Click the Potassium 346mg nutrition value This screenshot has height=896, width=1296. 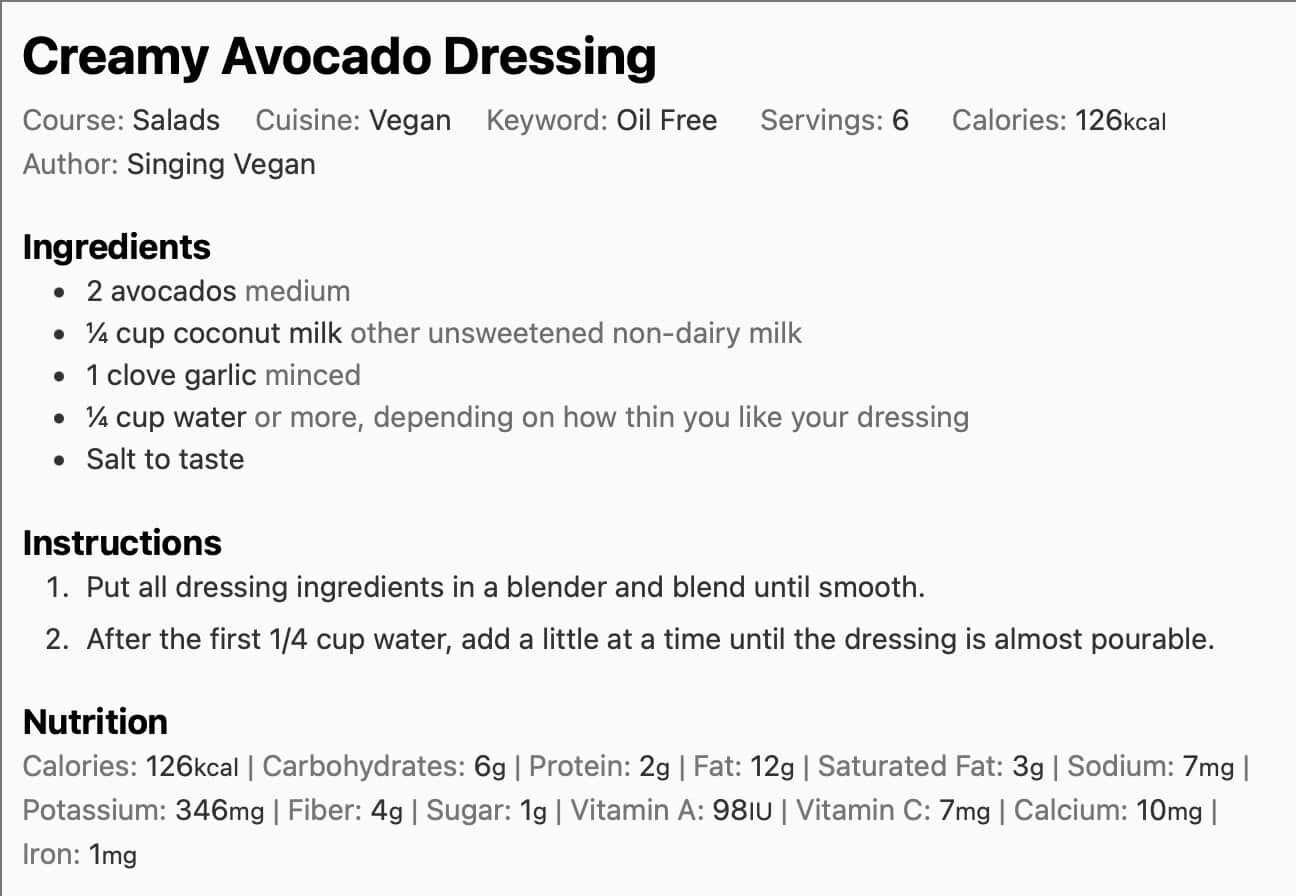click(219, 811)
